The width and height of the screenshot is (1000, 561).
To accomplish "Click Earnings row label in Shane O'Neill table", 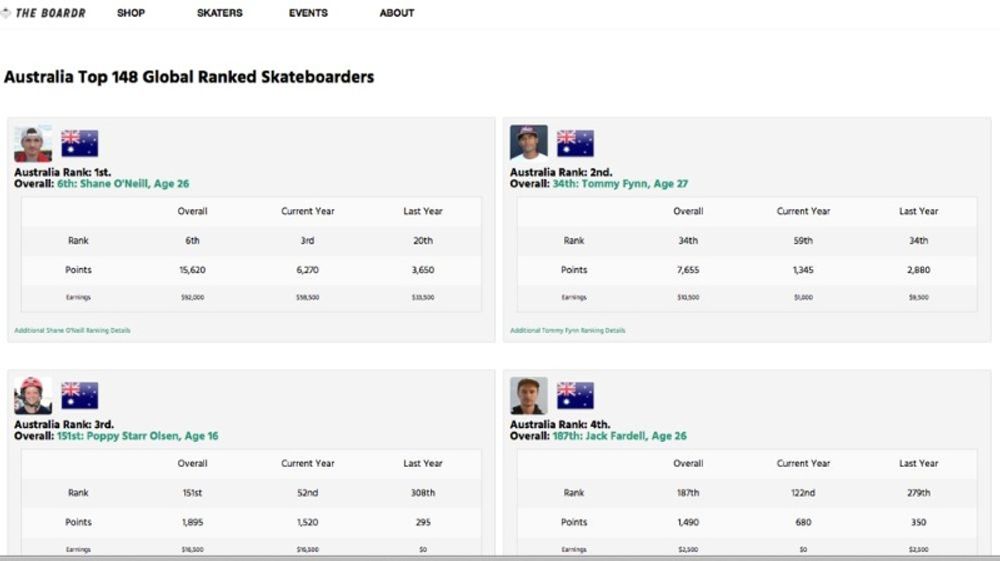I will click(78, 297).
